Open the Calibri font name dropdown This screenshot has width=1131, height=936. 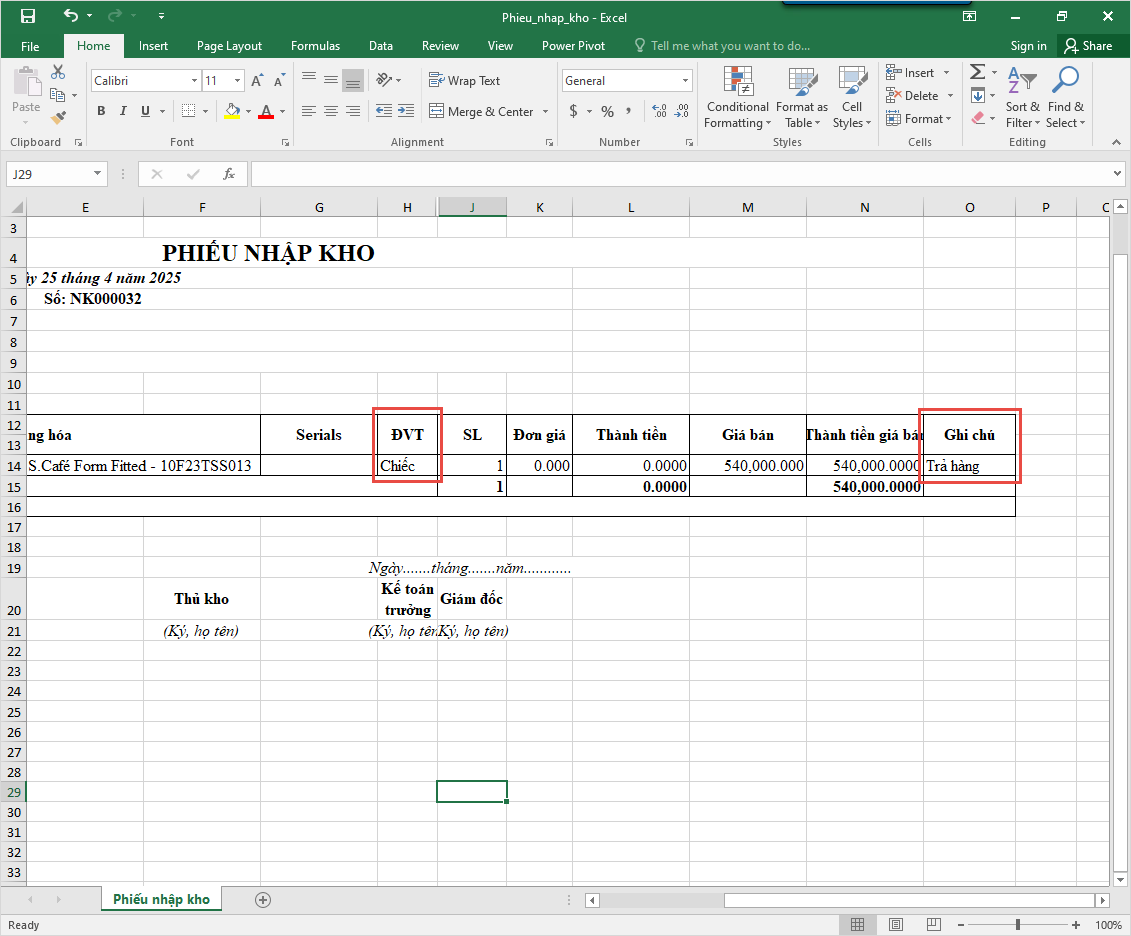pyautogui.click(x=194, y=81)
